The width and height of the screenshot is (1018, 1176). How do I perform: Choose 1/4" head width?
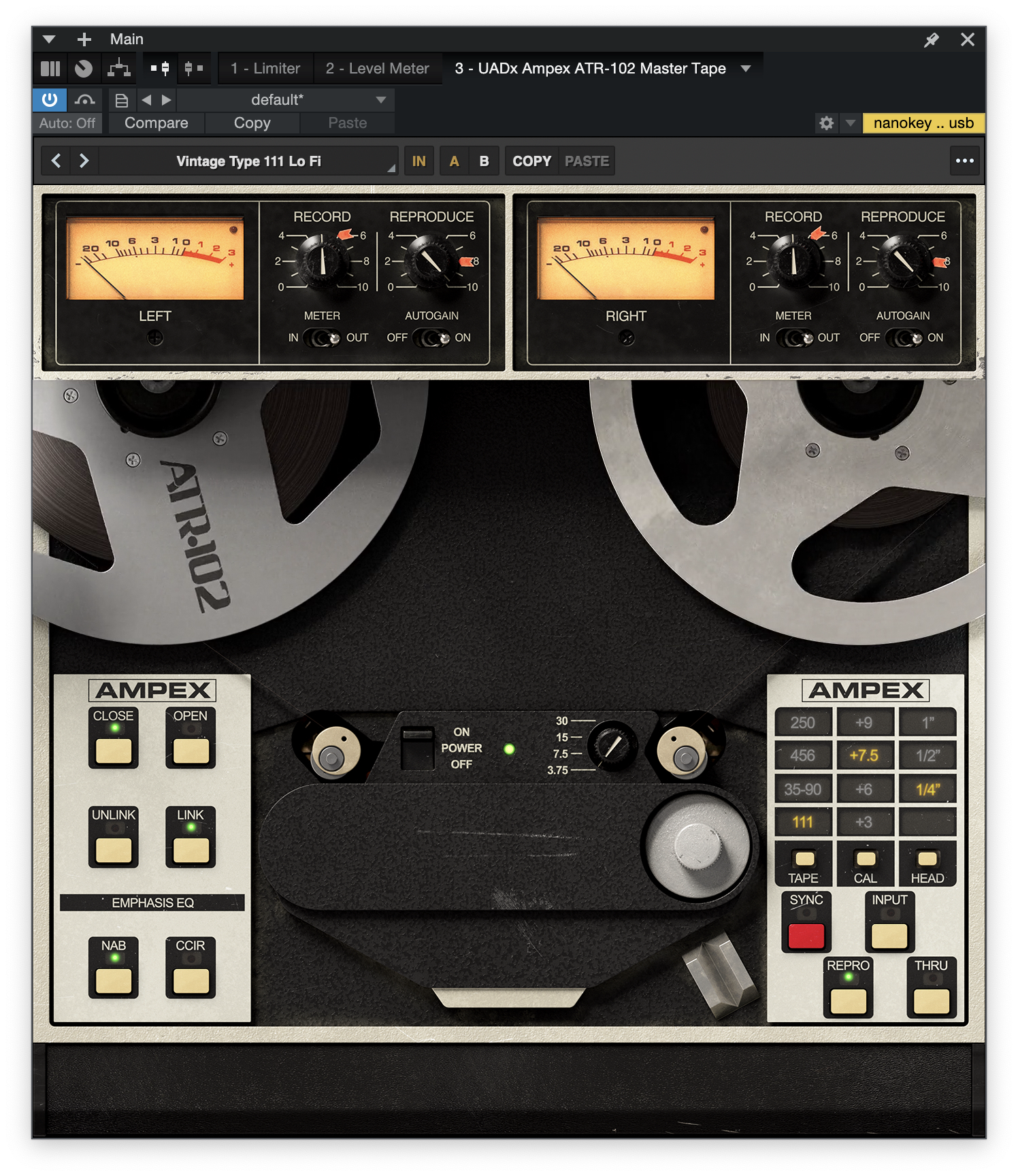tap(927, 789)
